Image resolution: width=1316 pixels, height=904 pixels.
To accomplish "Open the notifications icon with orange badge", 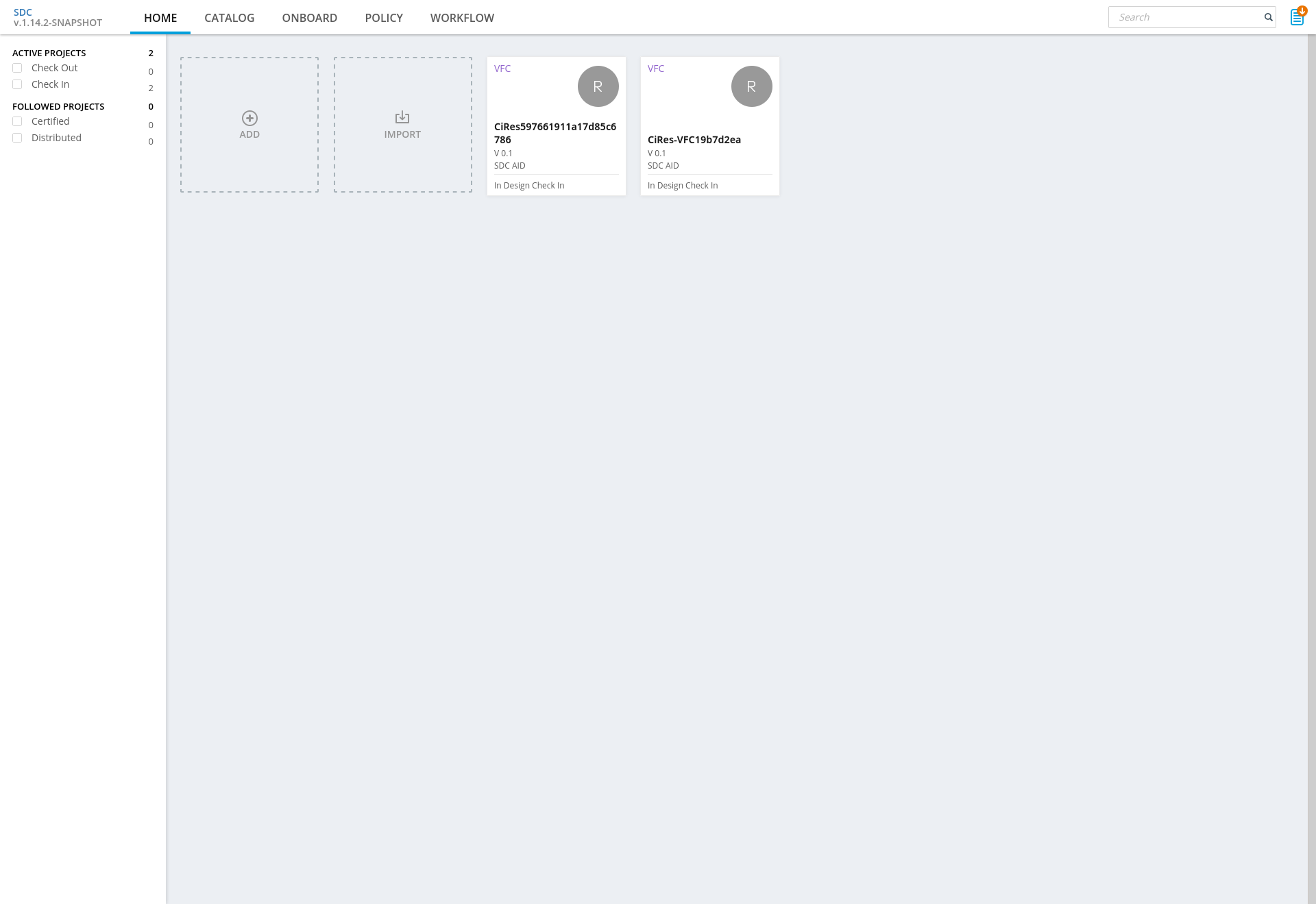I will coord(1297,16).
